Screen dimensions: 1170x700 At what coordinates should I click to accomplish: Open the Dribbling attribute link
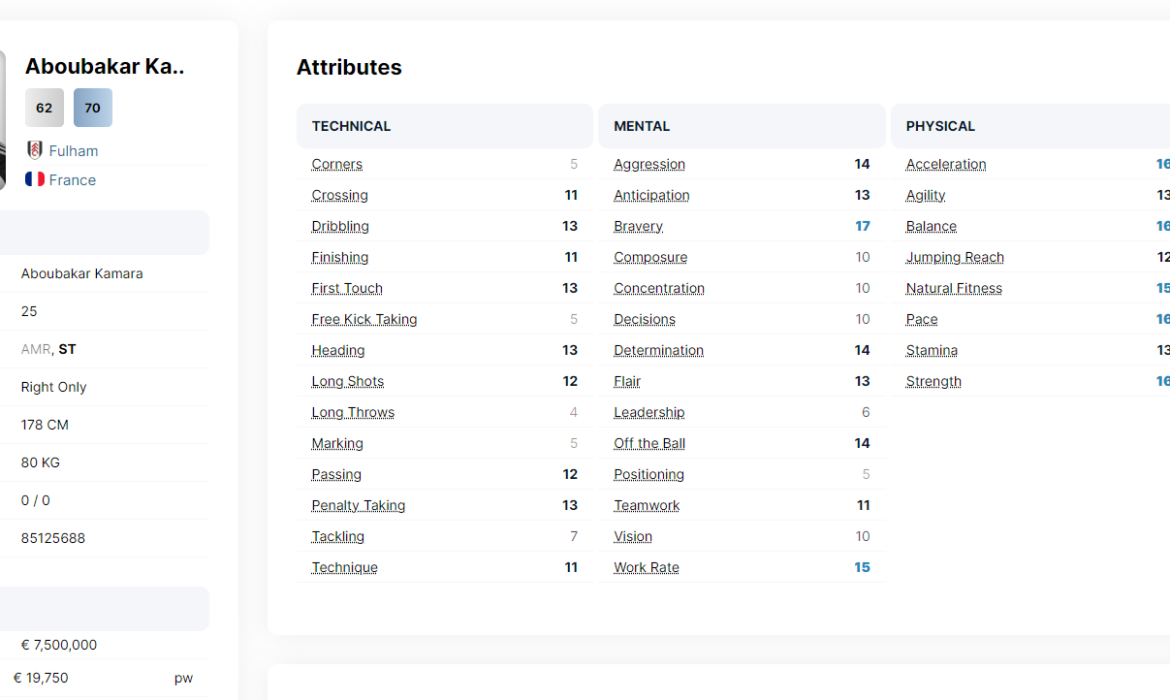pyautogui.click(x=340, y=226)
